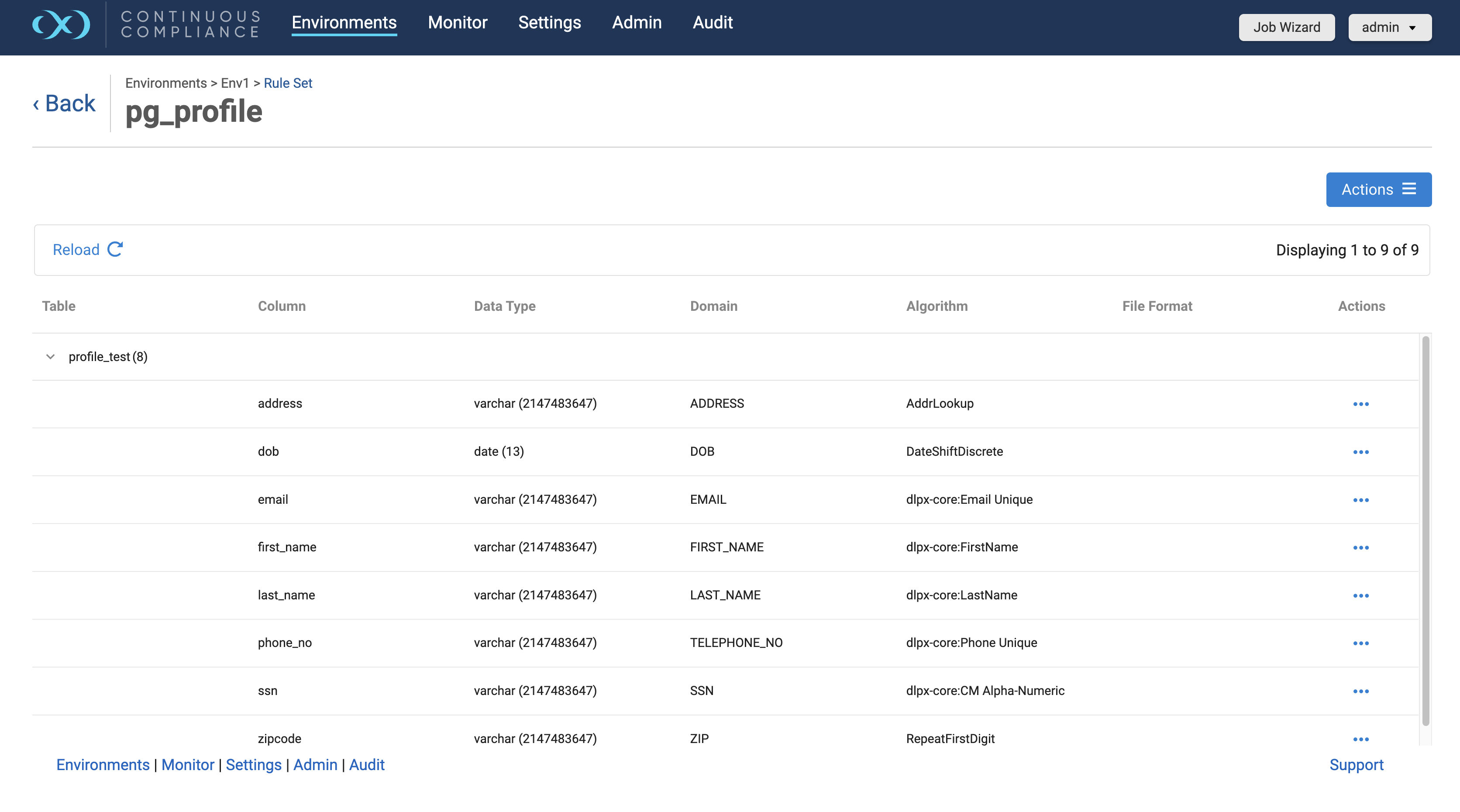Open the Audit footer link

367,764
